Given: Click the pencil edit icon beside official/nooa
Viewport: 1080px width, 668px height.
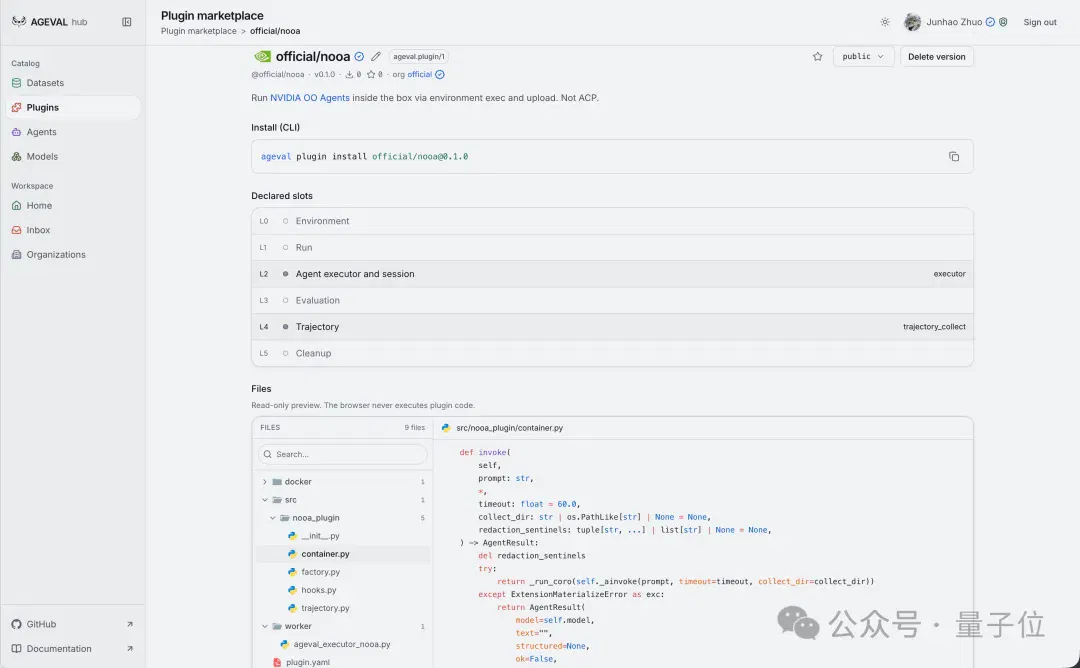Looking at the screenshot, I should pyautogui.click(x=376, y=56).
